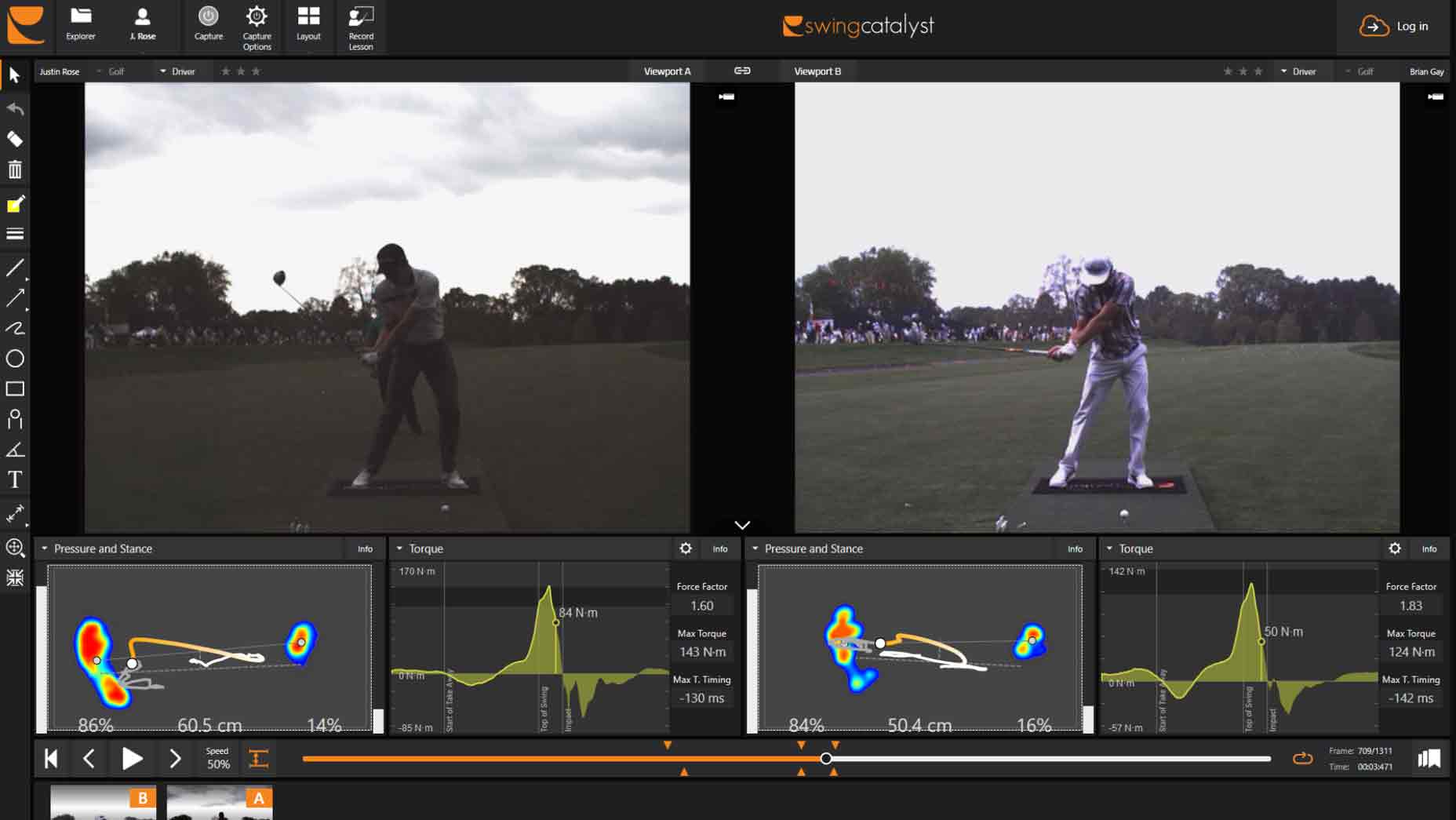Toggle the trim range button near Speed
Screen dimensions: 1456x820
tap(258, 758)
